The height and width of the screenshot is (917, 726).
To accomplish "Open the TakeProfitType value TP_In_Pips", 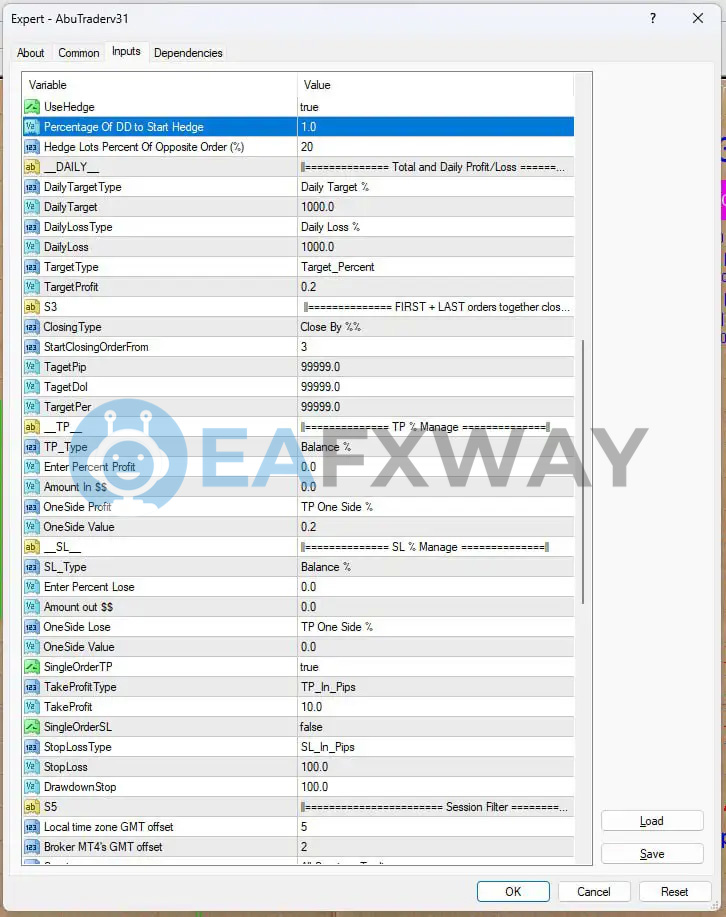I will tap(435, 687).
